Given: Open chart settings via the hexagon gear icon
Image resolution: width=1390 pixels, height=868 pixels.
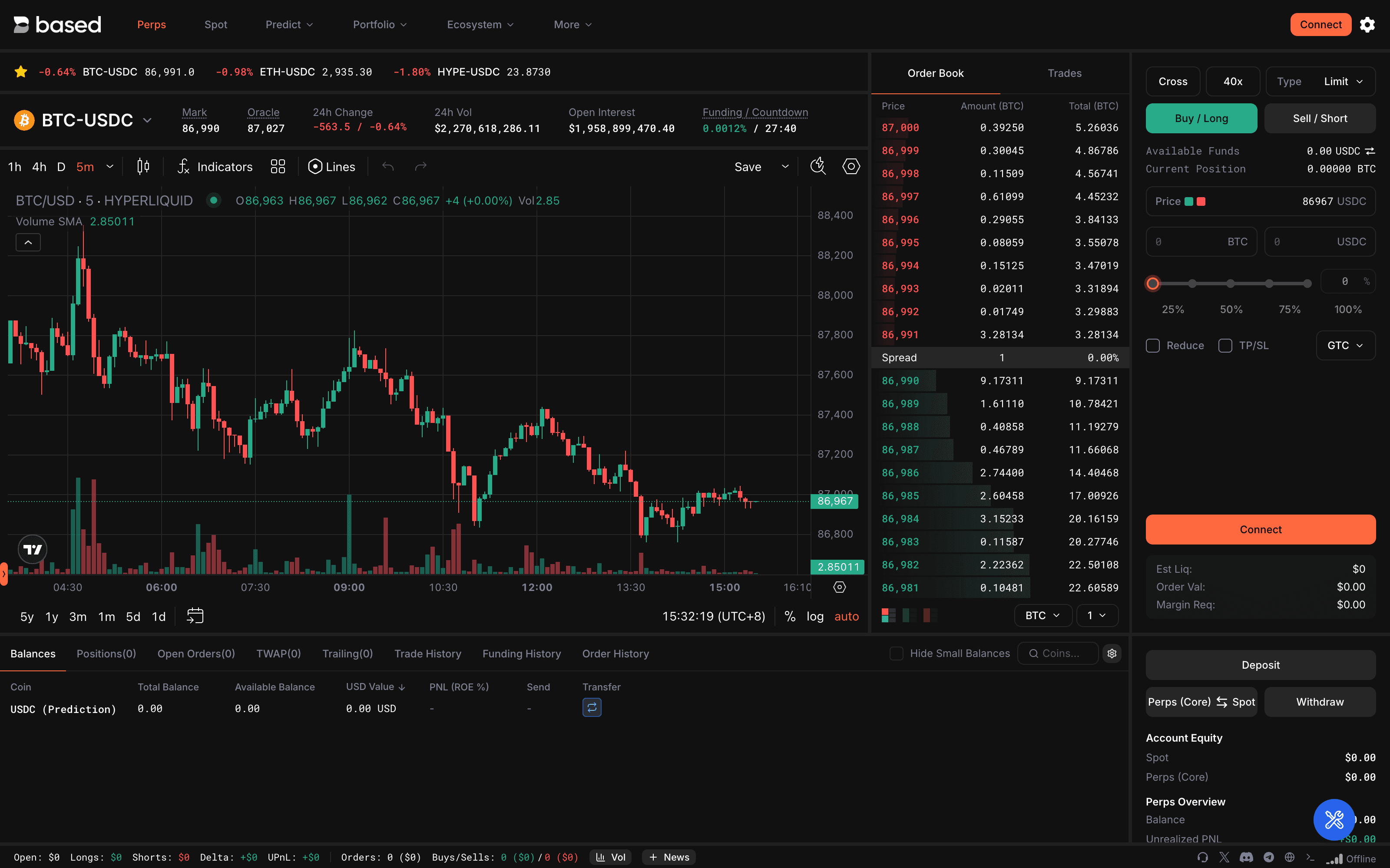Looking at the screenshot, I should point(851,166).
